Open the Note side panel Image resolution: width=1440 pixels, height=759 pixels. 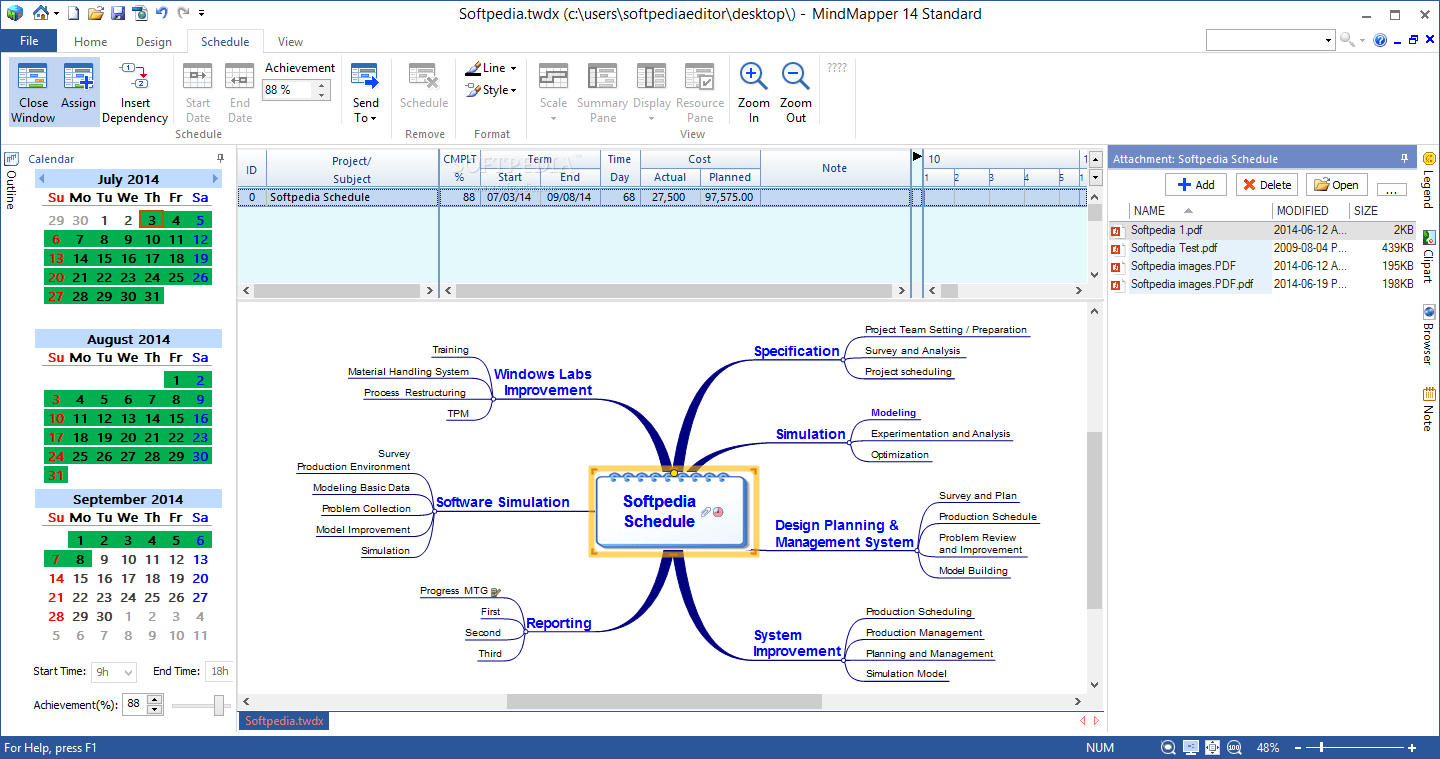(x=1429, y=408)
